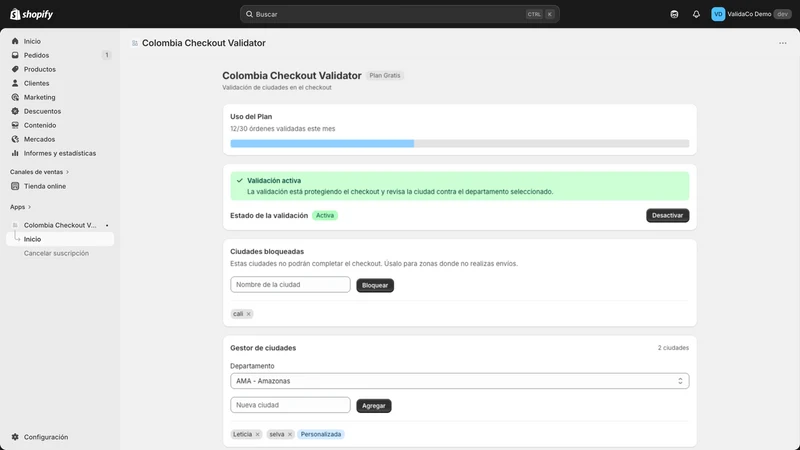
Task: Click the Productos tag icon
Action: coord(15,69)
